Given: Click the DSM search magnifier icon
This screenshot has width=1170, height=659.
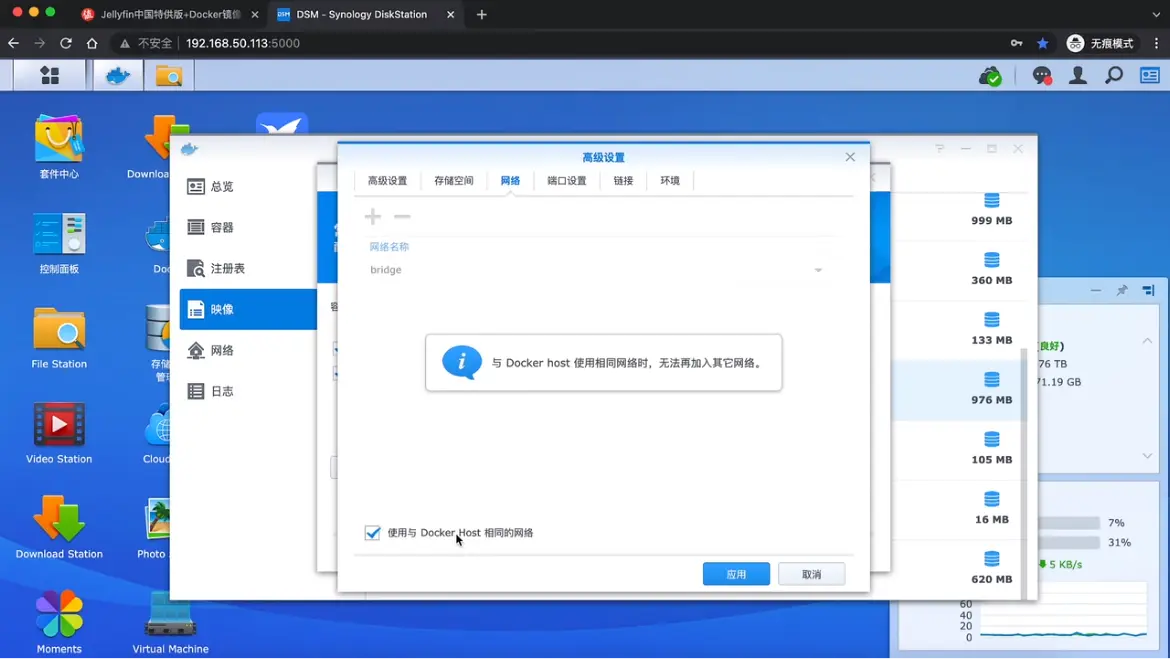Looking at the screenshot, I should coord(1114,76).
